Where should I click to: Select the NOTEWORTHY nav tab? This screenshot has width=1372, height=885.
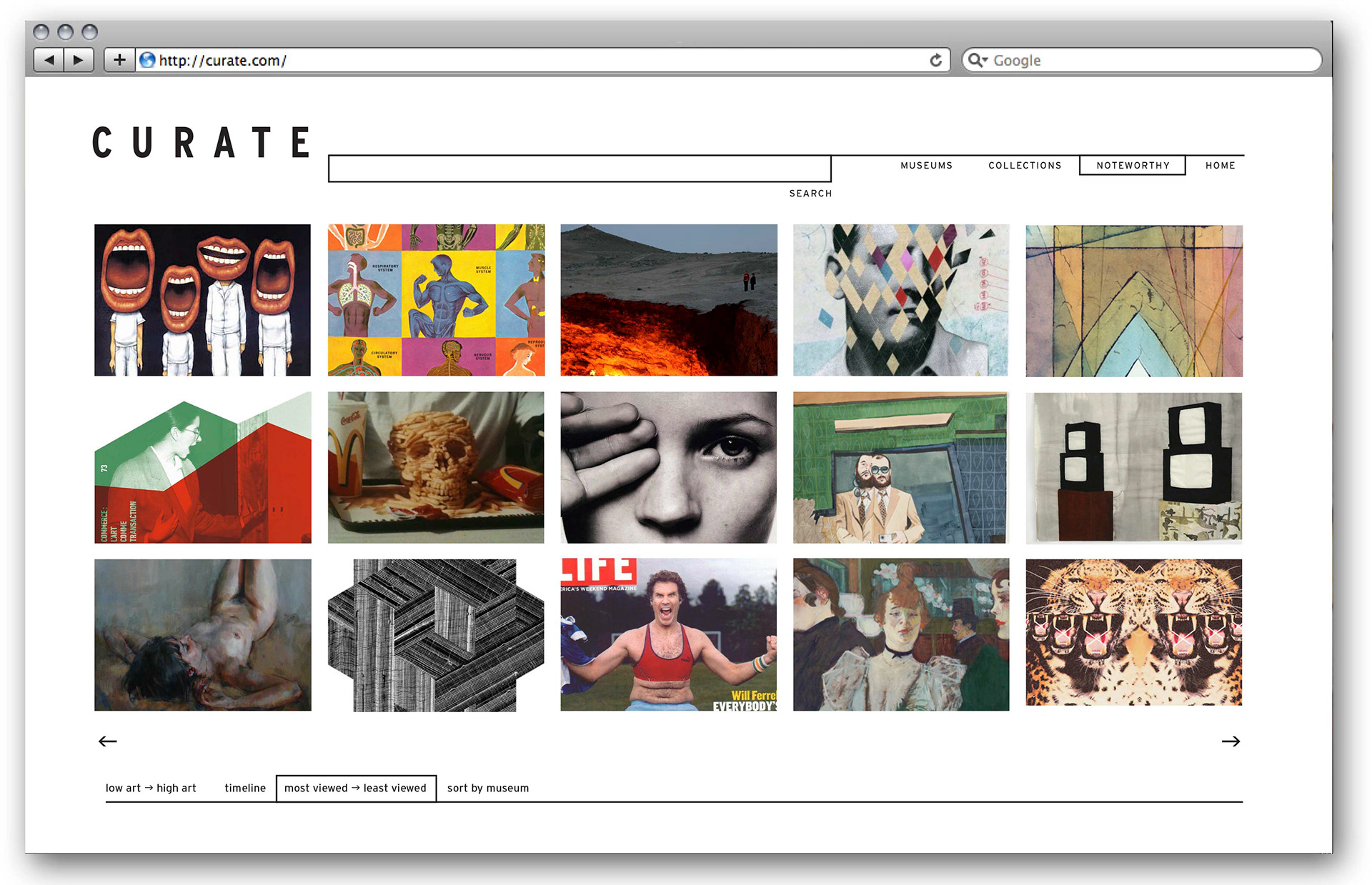1133,165
